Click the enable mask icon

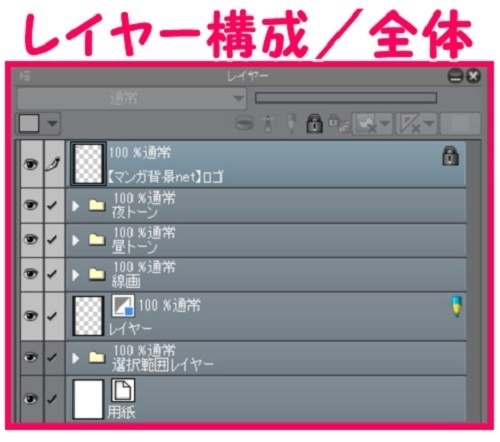[366, 124]
